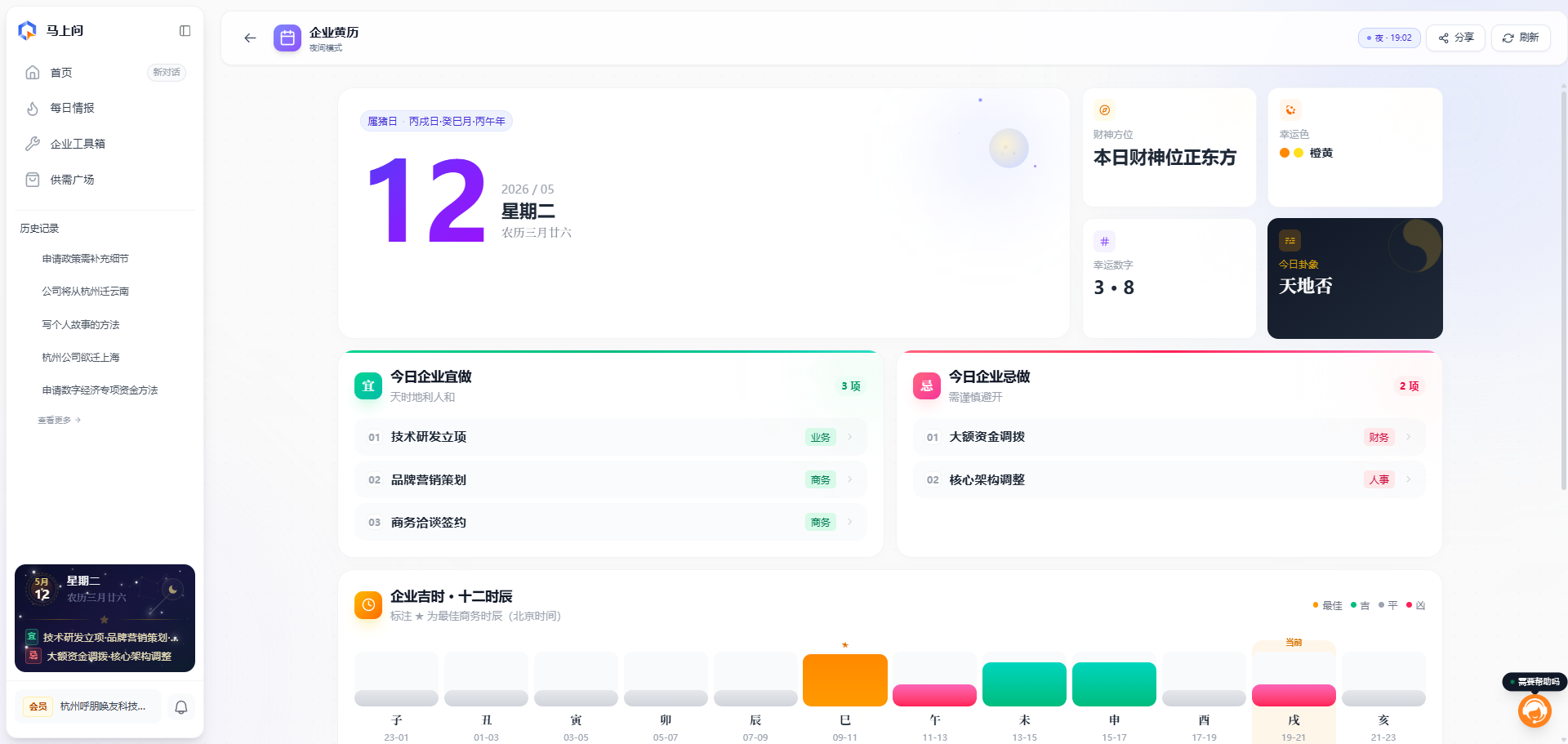The width and height of the screenshot is (1568, 744).
Task: Click the 幸运色 palette icon
Action: (x=1290, y=110)
